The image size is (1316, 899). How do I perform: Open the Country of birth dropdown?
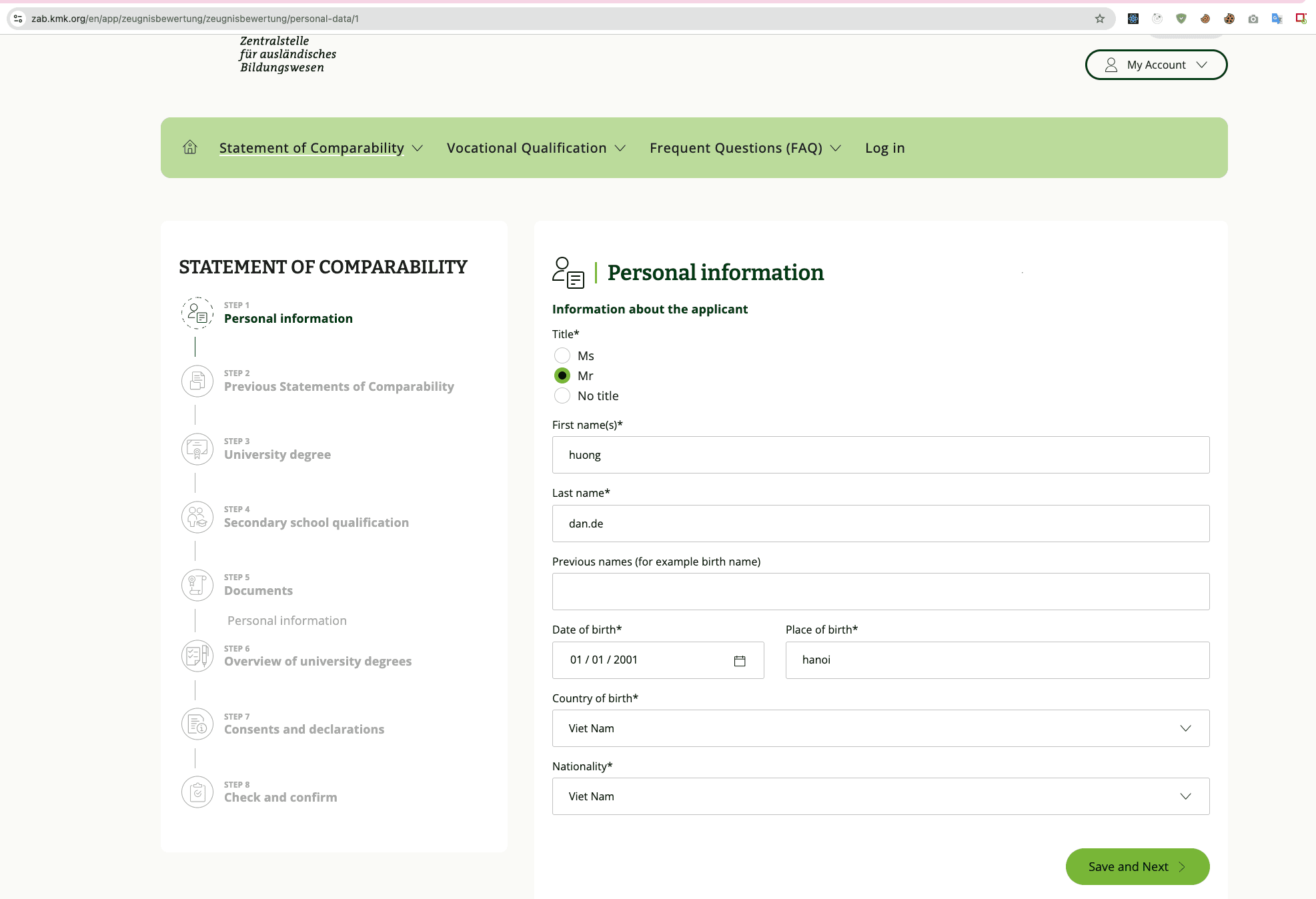[x=880, y=728]
